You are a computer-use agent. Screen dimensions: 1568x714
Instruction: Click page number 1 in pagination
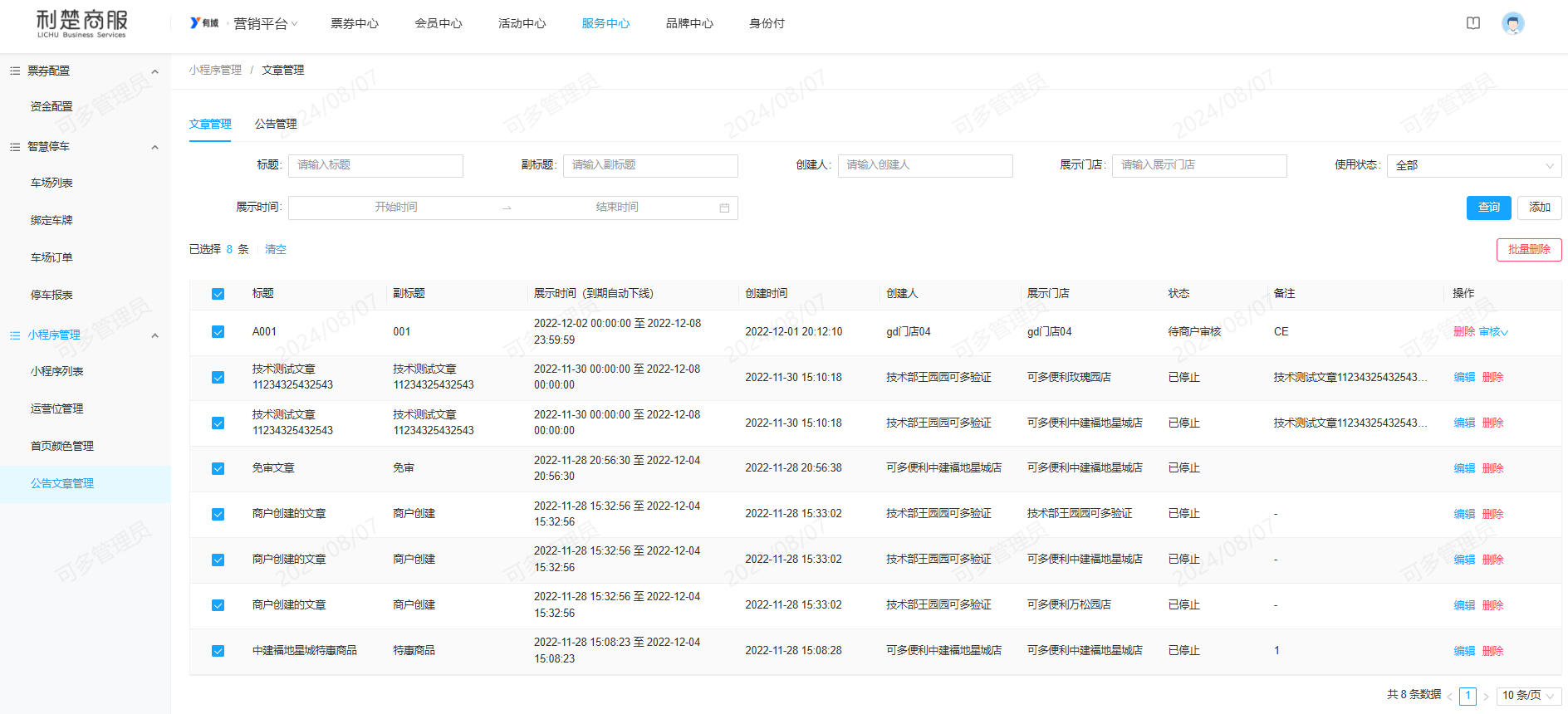(x=1468, y=696)
